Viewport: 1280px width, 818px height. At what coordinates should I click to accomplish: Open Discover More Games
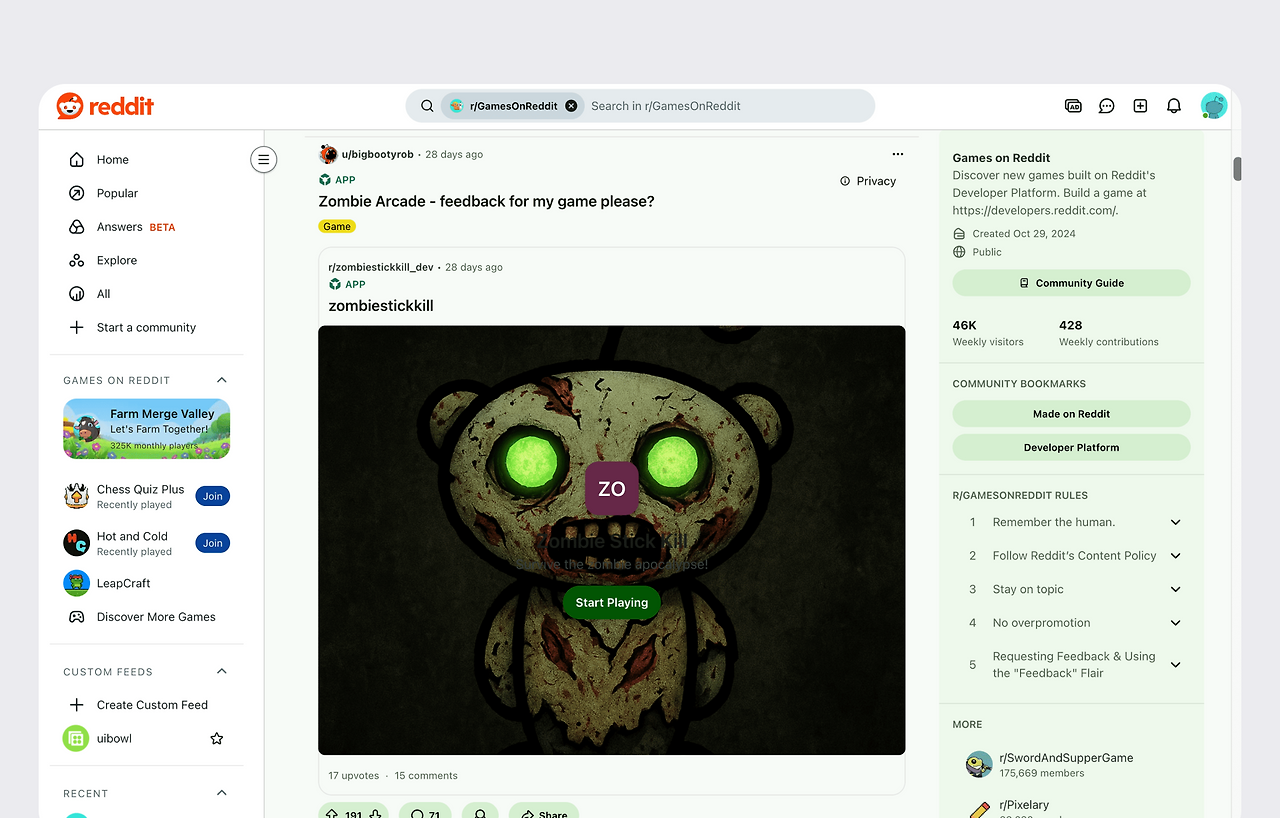click(148, 617)
